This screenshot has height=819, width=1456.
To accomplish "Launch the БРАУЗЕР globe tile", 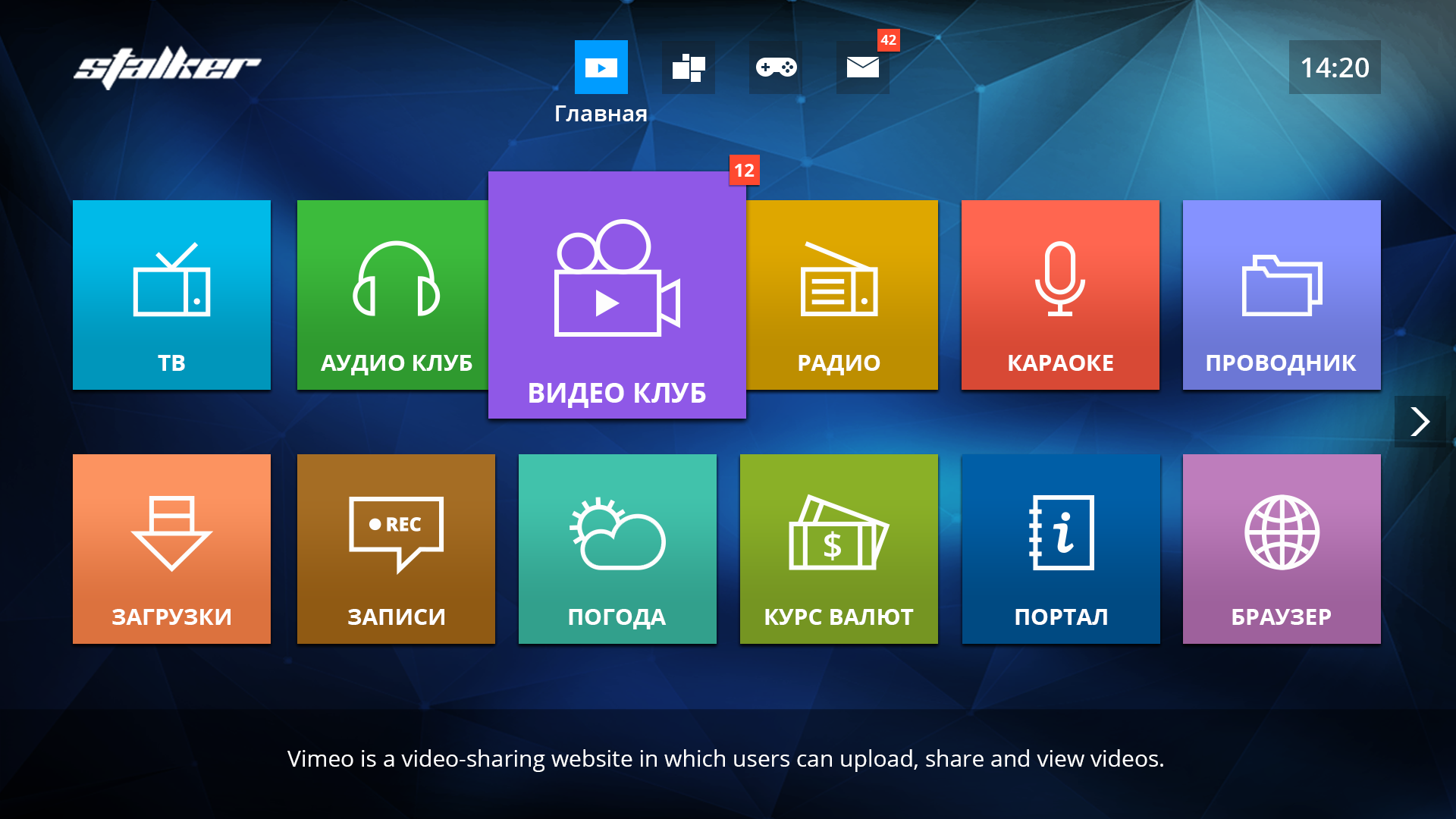I will pos(1282,549).
